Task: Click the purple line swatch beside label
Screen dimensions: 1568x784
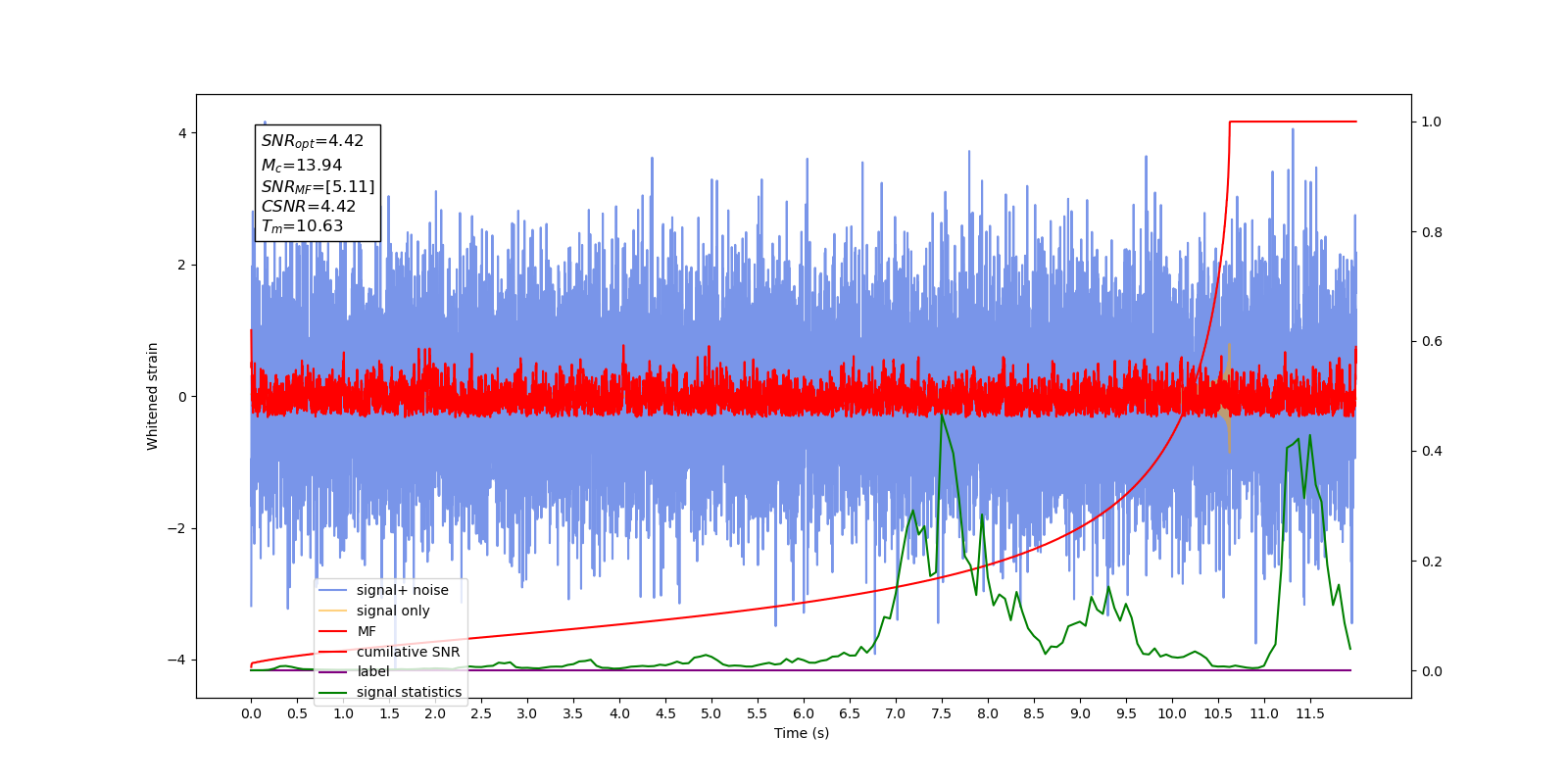Action: click(x=333, y=671)
